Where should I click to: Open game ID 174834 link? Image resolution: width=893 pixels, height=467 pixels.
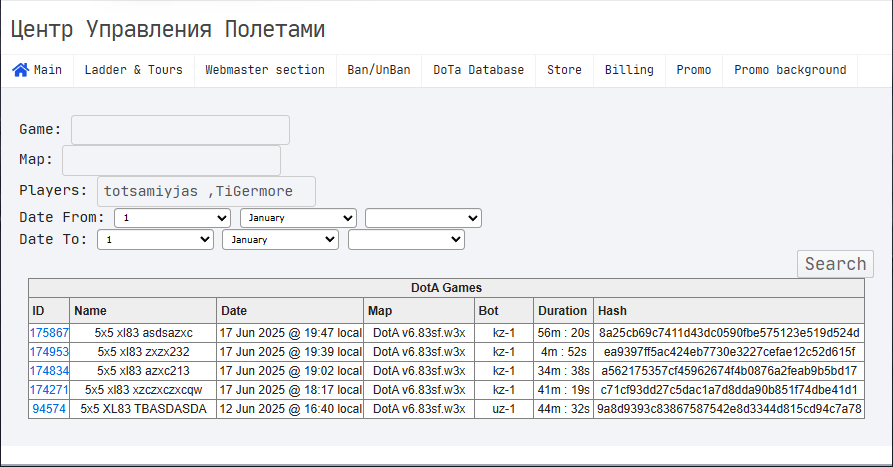click(x=49, y=371)
